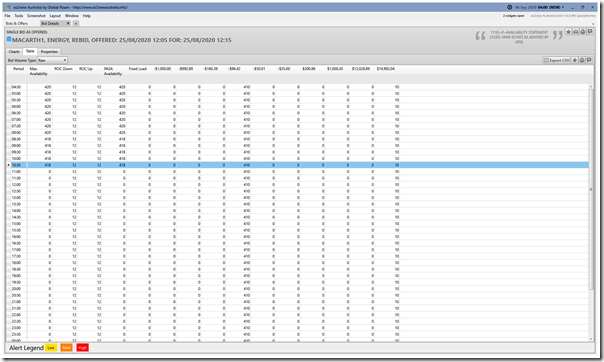Click the refresh icon in the header panel
This screenshot has height=362, width=604.
[582, 32]
